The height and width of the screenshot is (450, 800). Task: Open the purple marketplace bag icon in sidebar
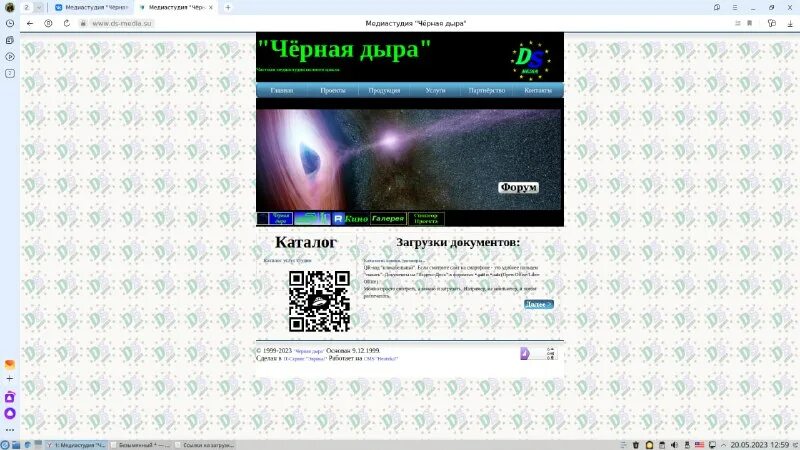(10, 397)
